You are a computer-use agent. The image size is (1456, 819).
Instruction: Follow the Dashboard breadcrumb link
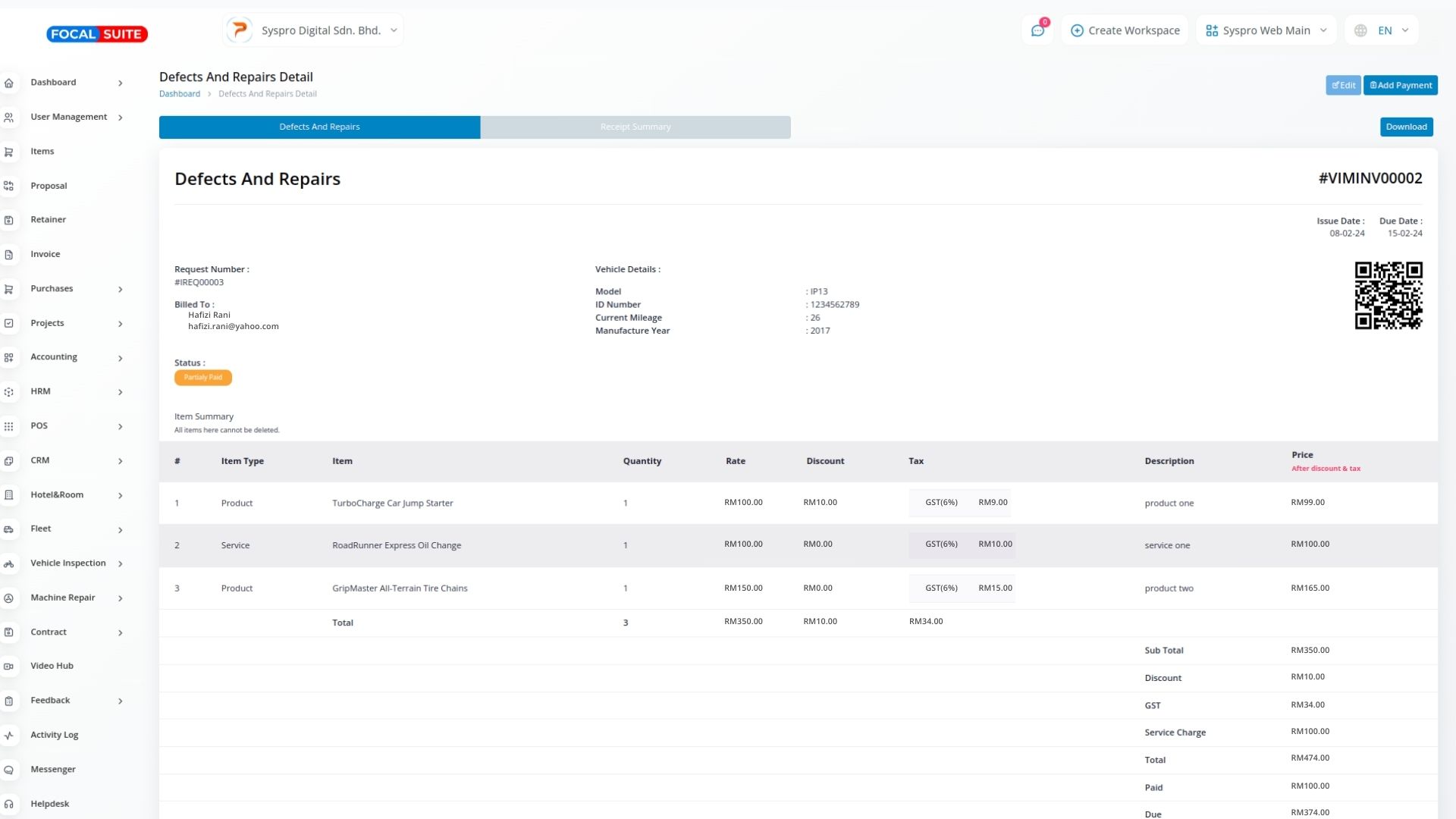[180, 94]
